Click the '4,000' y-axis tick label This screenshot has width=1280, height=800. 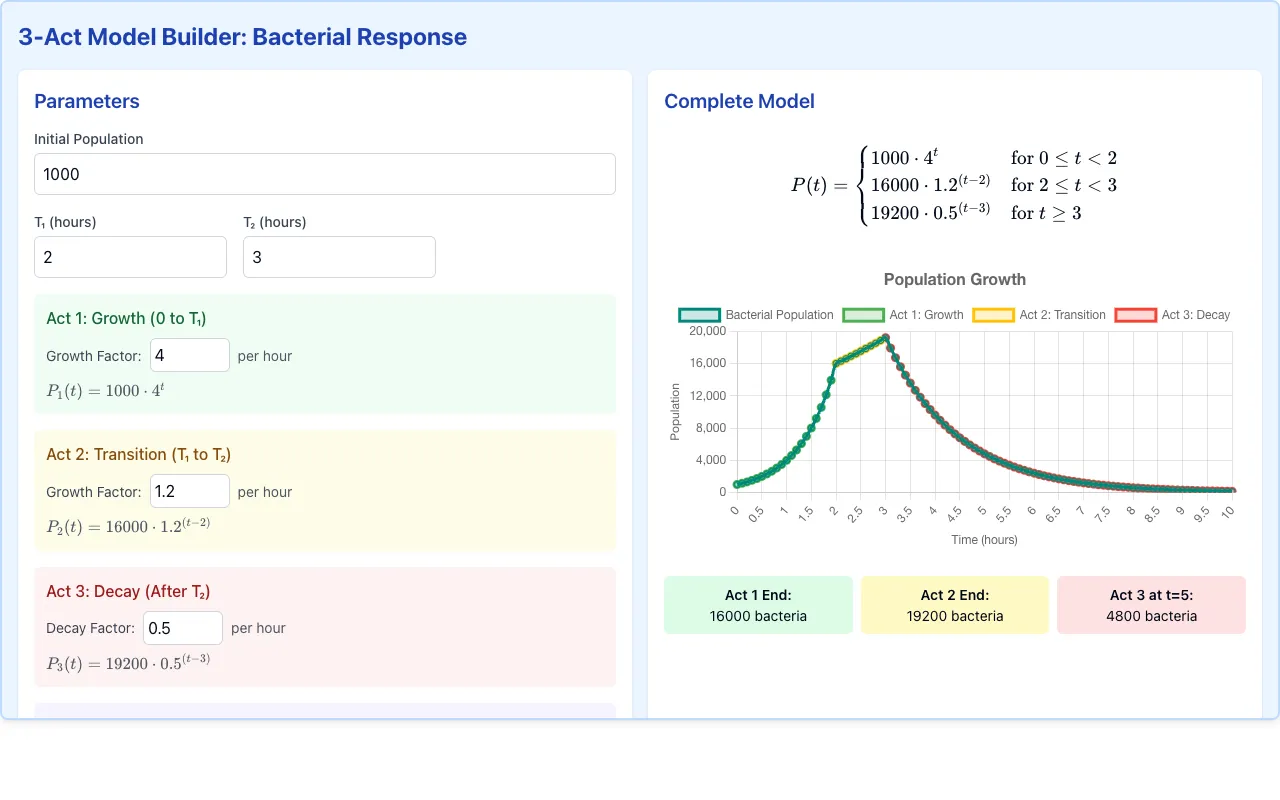pyautogui.click(x=710, y=460)
